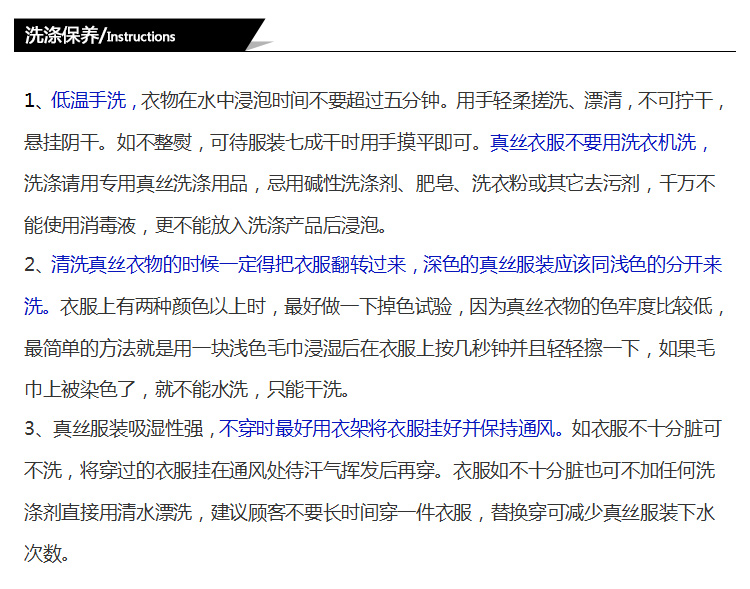Click the blue 洗 starting the sixth line
The height and width of the screenshot is (589, 750).
pos(34,306)
